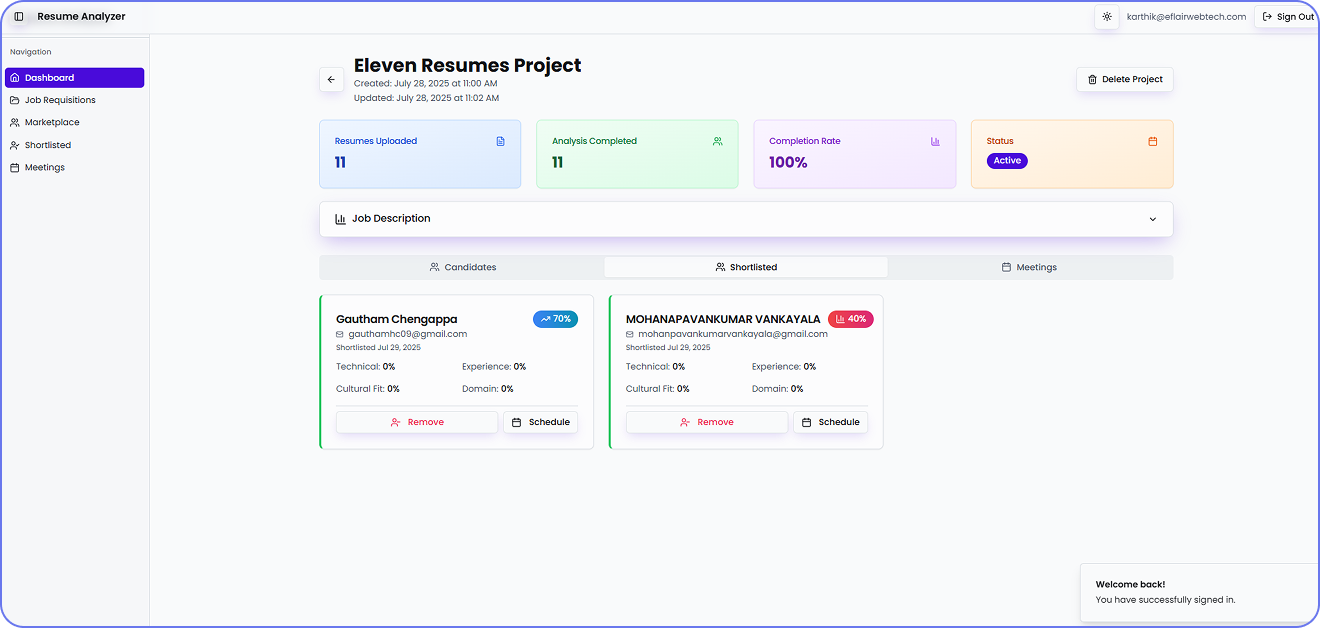Open Dashboard in the navigation
The height and width of the screenshot is (628, 1320).
point(75,77)
